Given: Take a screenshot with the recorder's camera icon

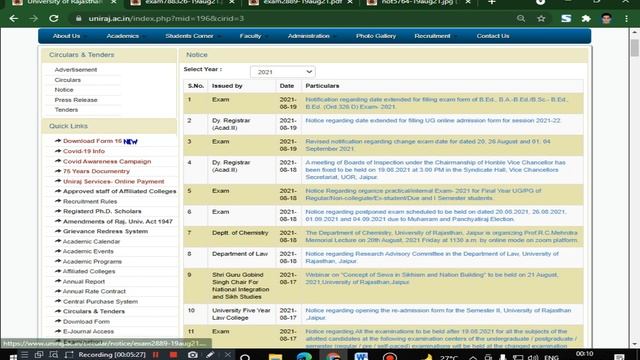Looking at the screenshot, I should coord(192,355).
